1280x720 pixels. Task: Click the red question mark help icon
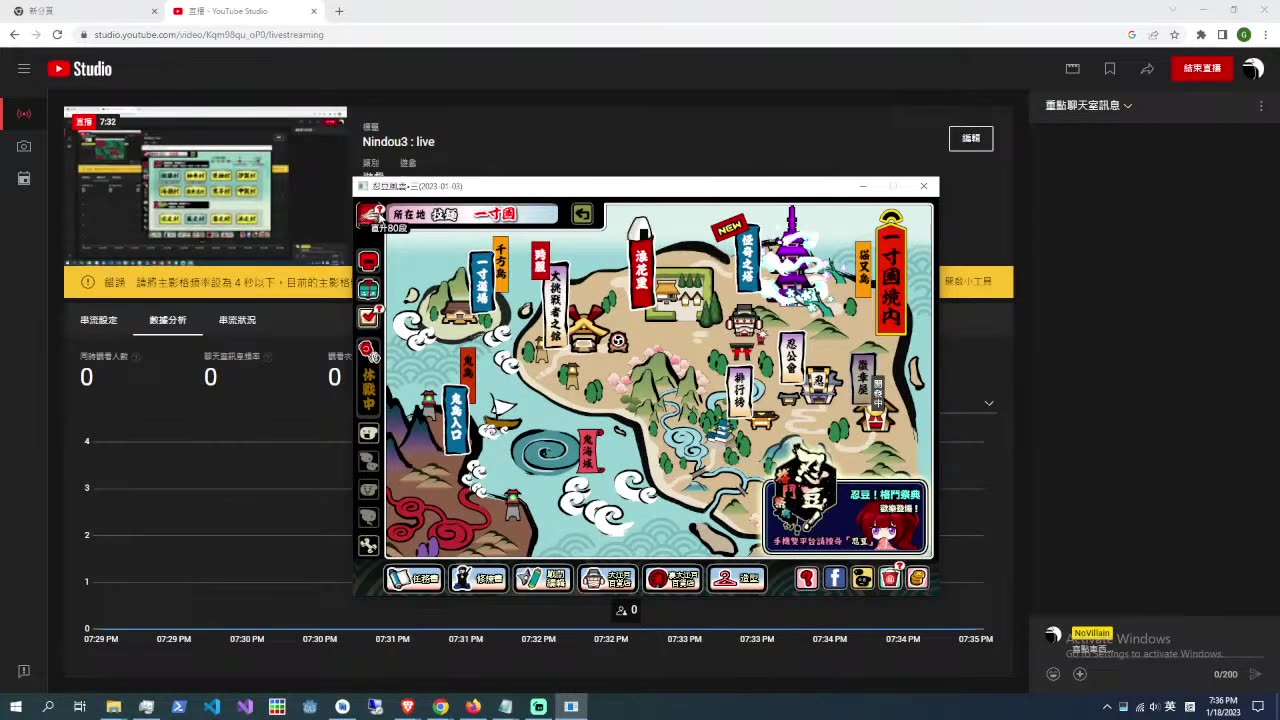point(807,578)
